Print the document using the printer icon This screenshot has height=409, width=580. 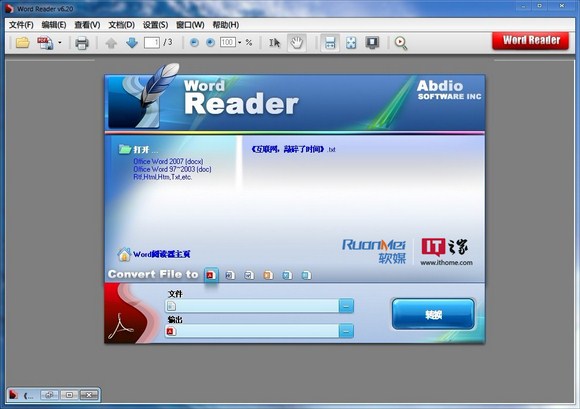click(82, 43)
